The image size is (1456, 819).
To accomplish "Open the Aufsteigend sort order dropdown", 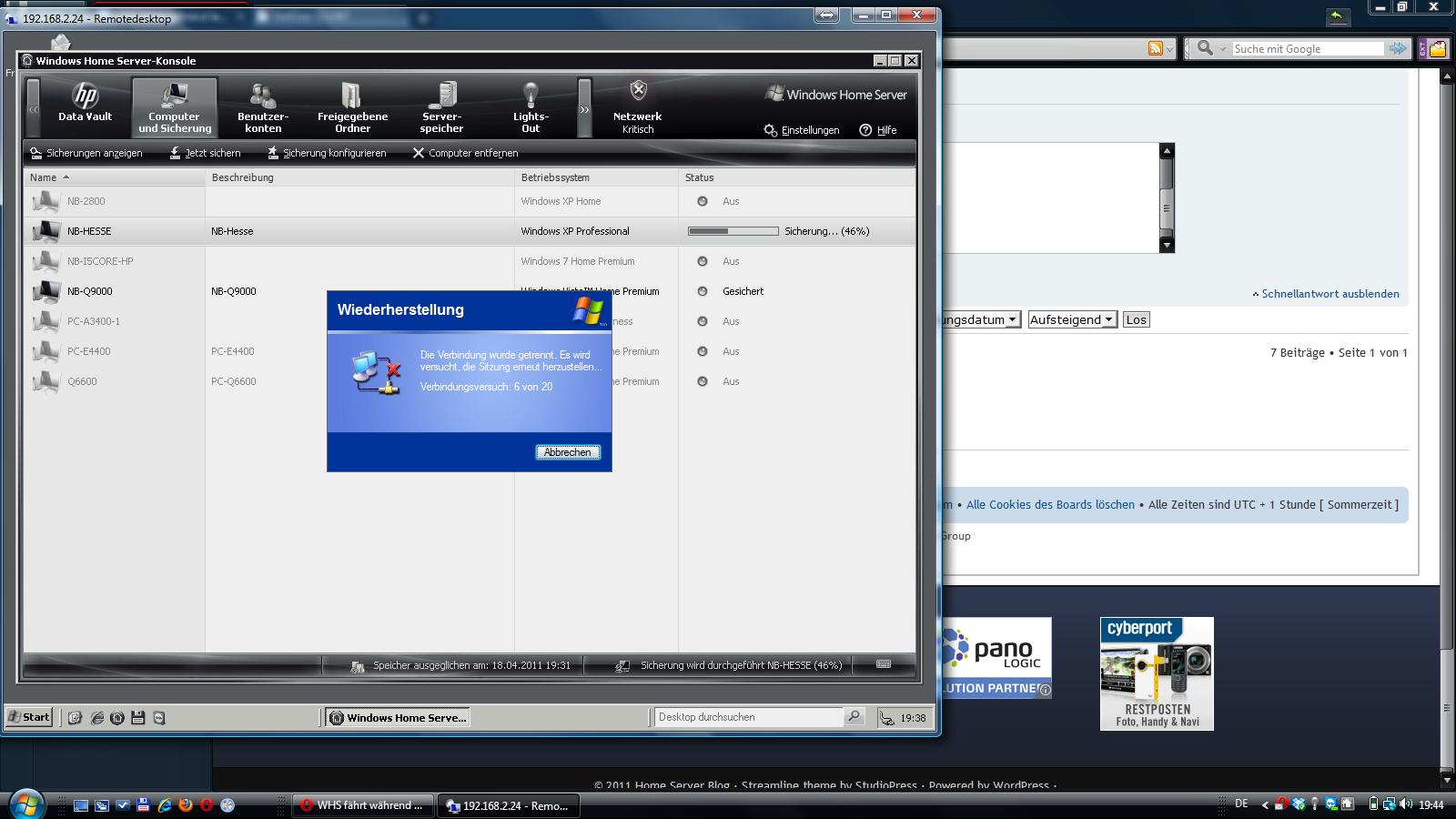I will pyautogui.click(x=1072, y=319).
